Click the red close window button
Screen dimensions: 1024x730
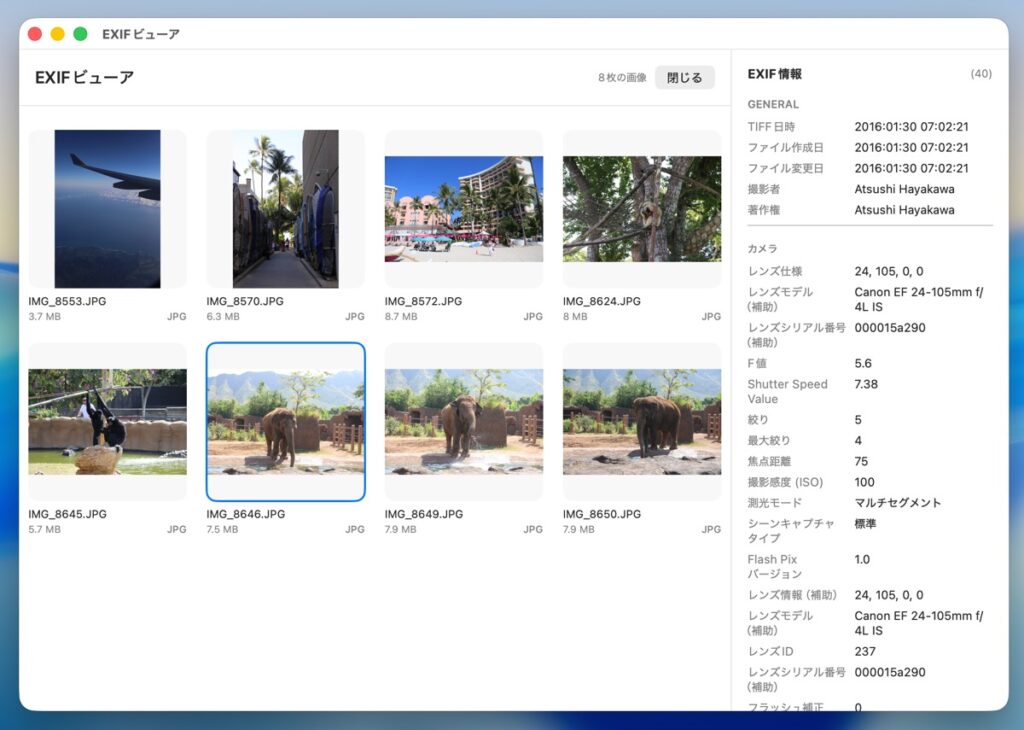[35, 34]
